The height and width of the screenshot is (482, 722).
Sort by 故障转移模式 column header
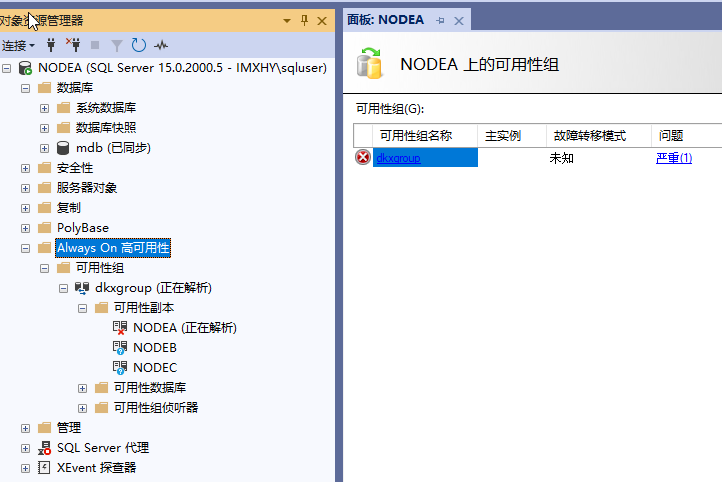599,136
